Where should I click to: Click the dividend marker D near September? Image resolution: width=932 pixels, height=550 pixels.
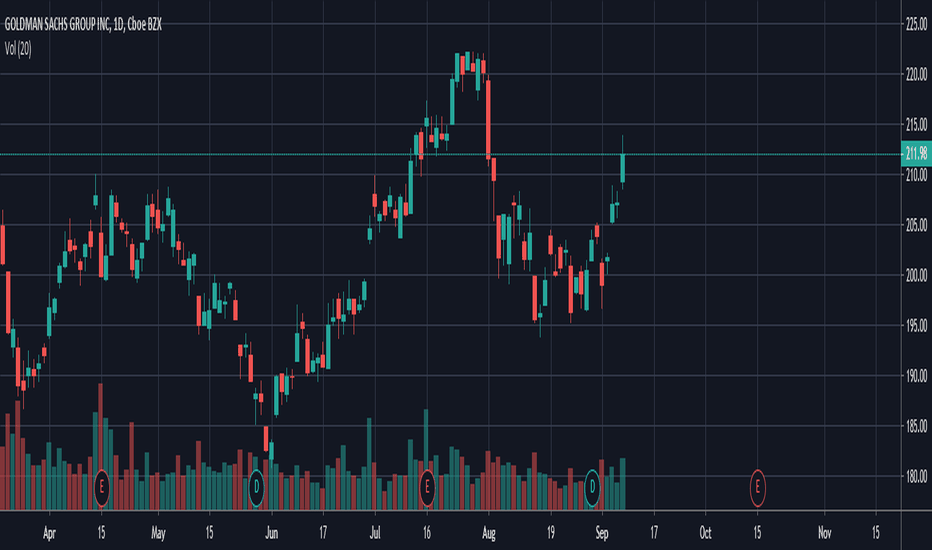[592, 488]
